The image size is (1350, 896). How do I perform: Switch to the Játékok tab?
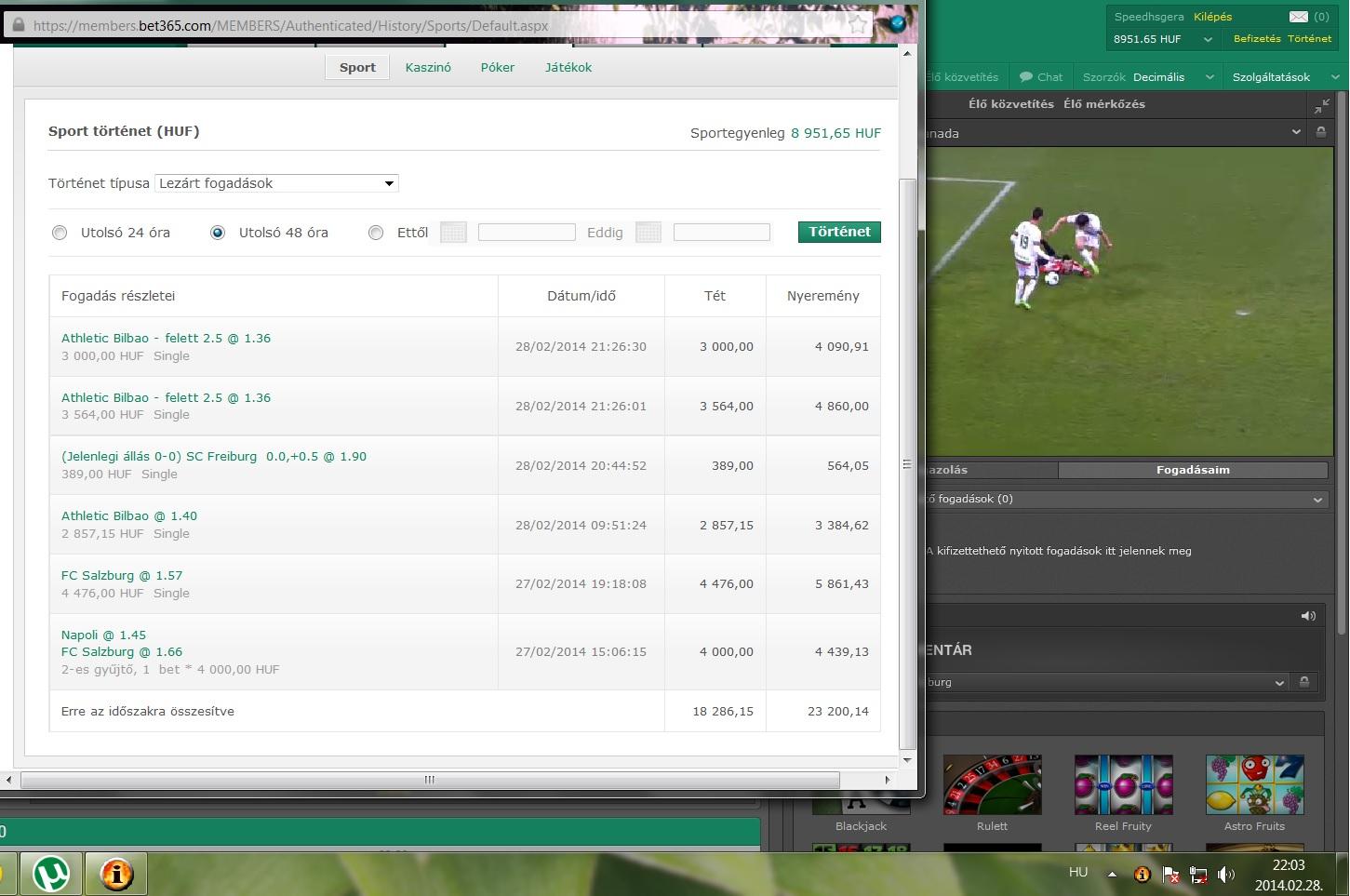point(568,67)
